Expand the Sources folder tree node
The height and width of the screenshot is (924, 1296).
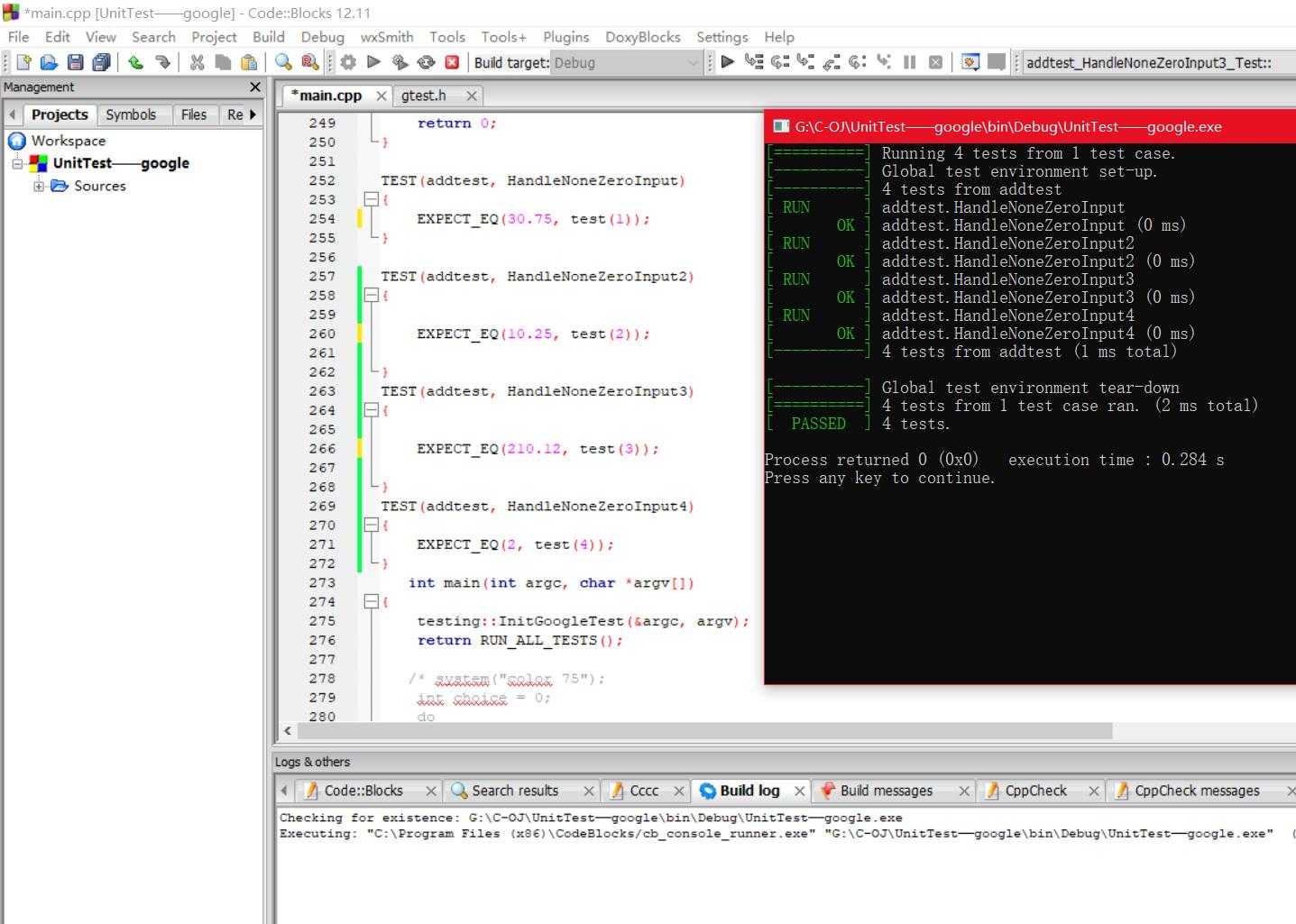click(x=39, y=186)
